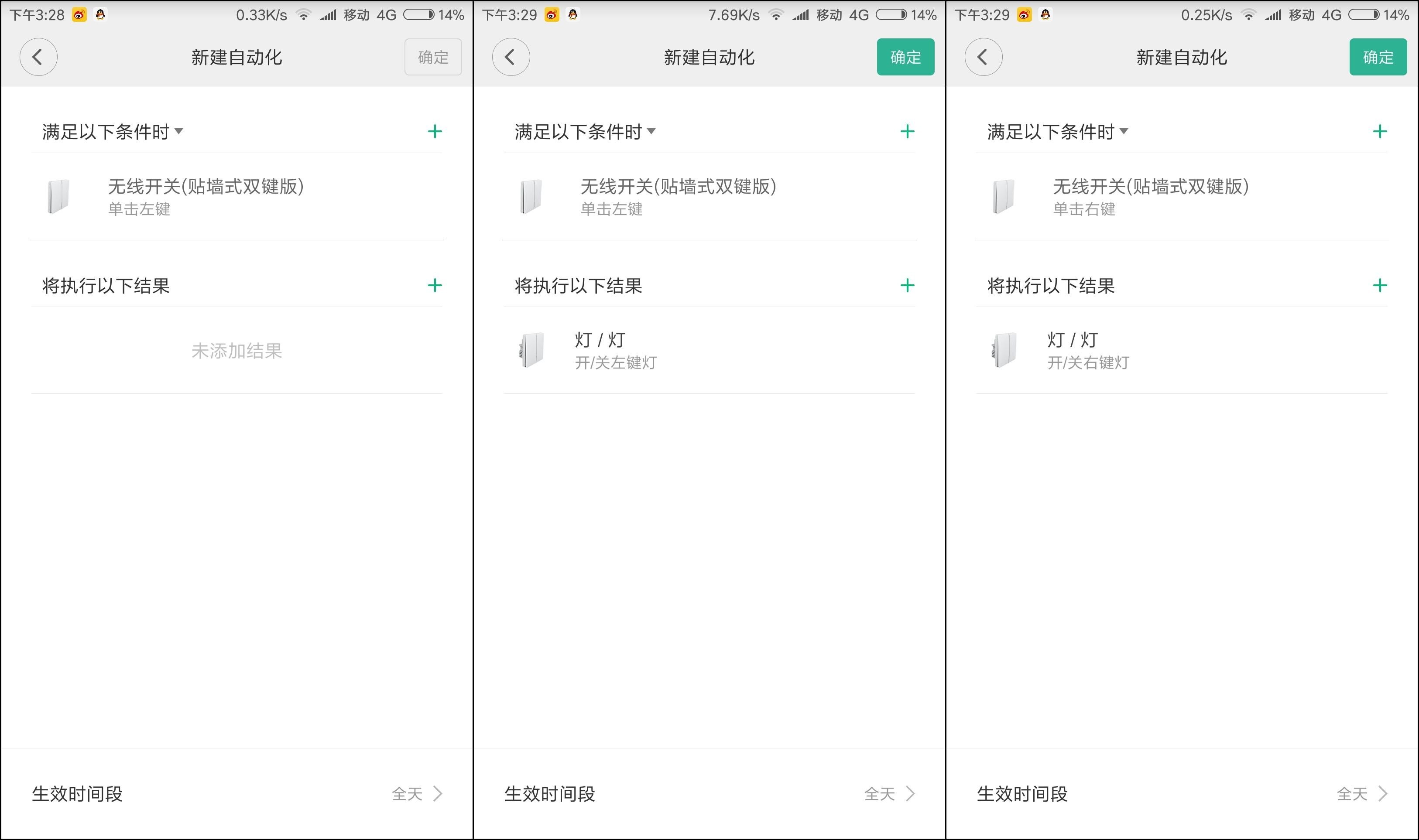
Task: Add another condition in the rightmost panel
Action: coord(1379,131)
